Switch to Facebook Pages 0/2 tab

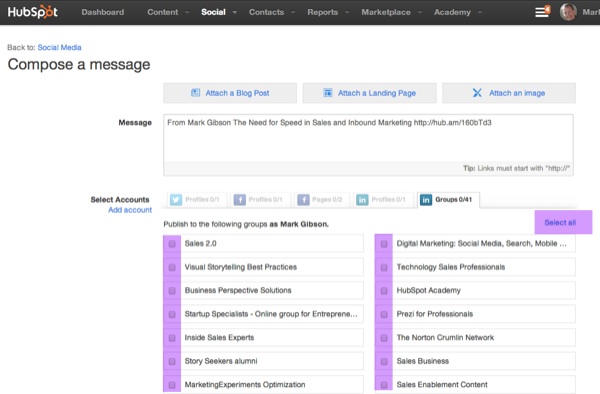[x=322, y=200]
